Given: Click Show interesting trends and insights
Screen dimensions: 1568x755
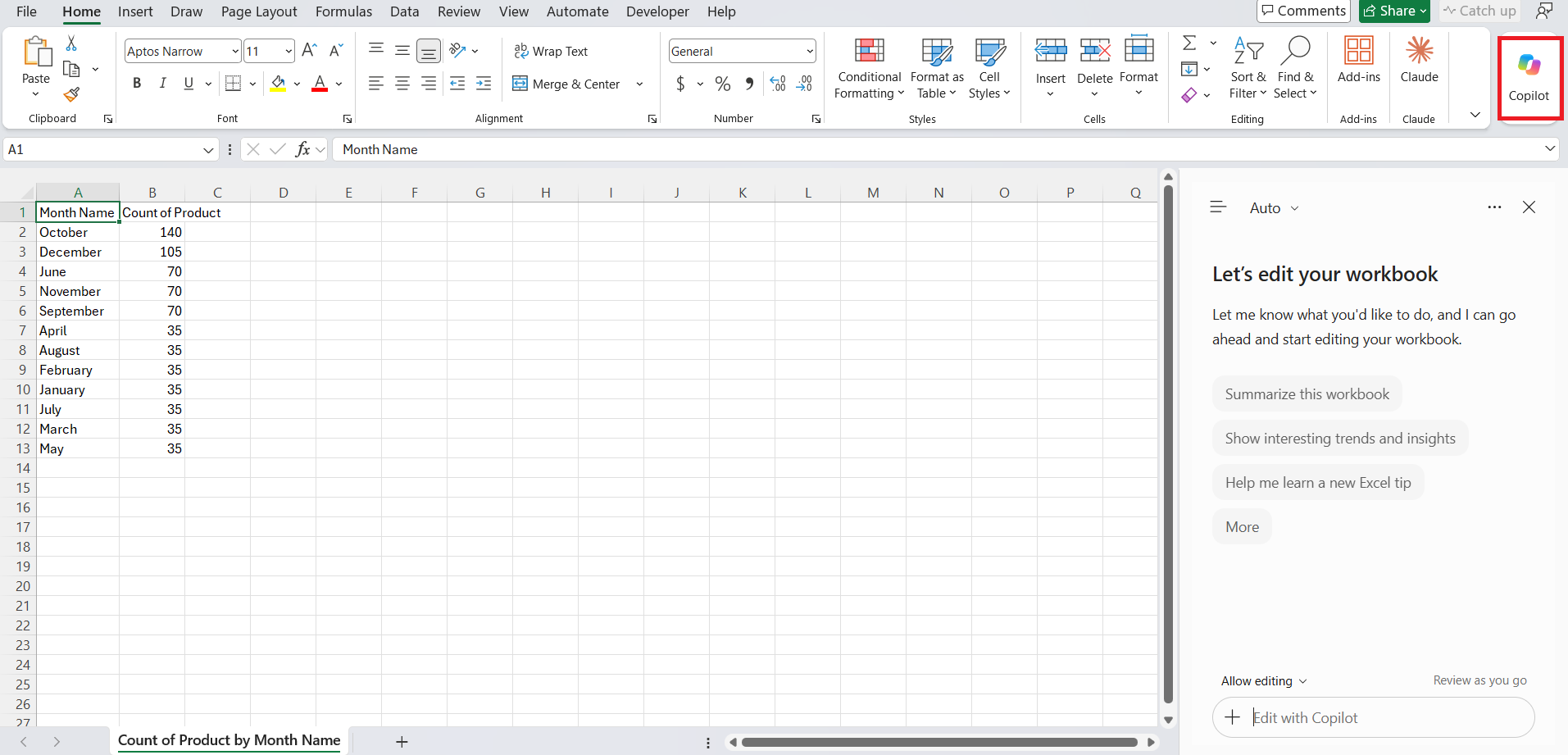Looking at the screenshot, I should tap(1340, 439).
